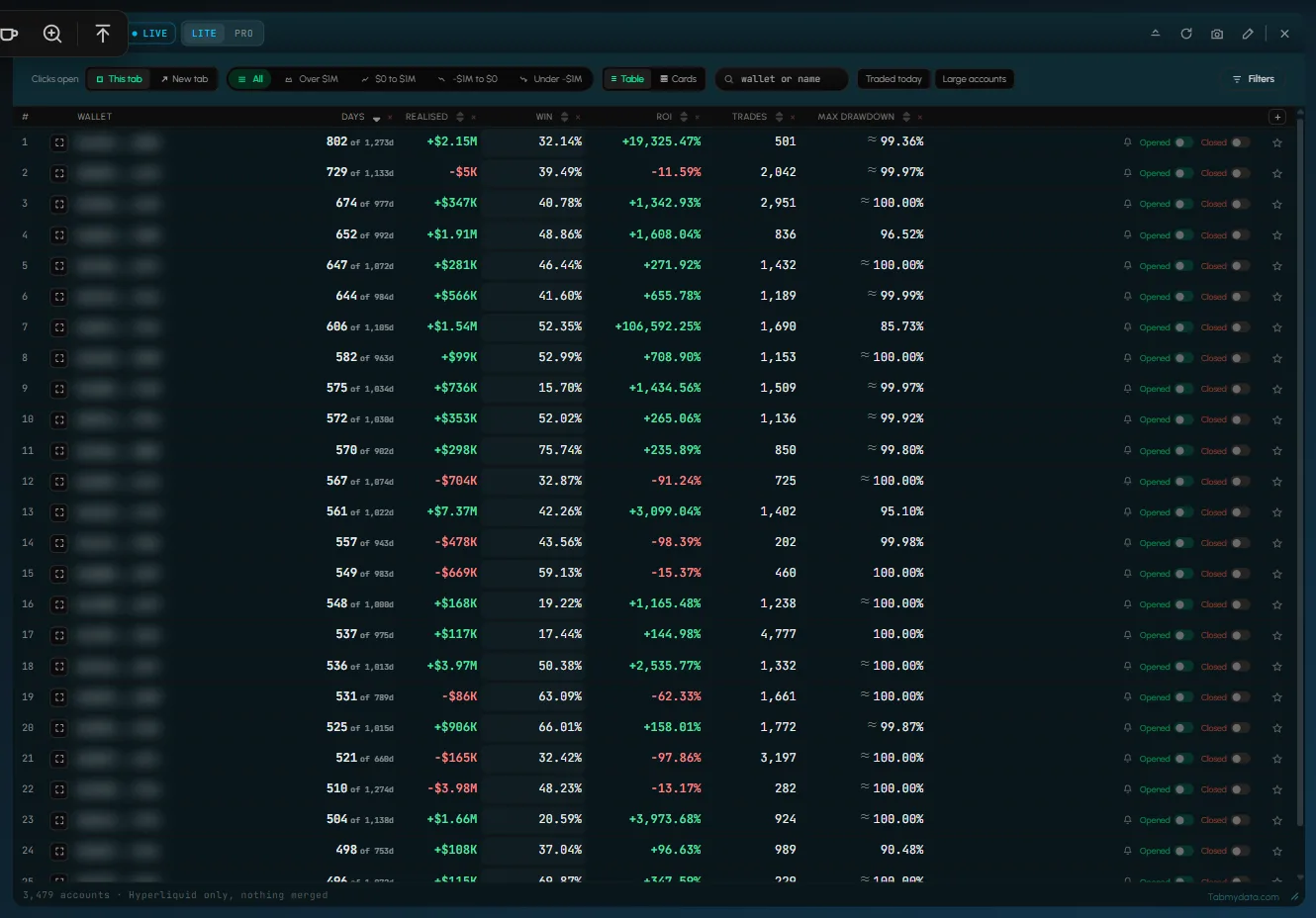Viewport: 1316px width, 918px height.
Task: Sort by the TRADES column arrows
Action: point(779,117)
